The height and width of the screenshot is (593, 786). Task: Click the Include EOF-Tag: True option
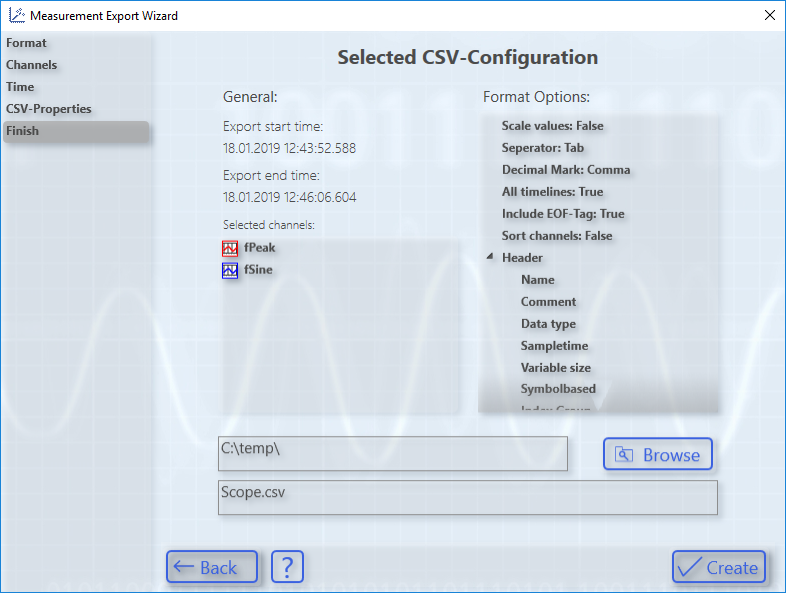coord(563,214)
